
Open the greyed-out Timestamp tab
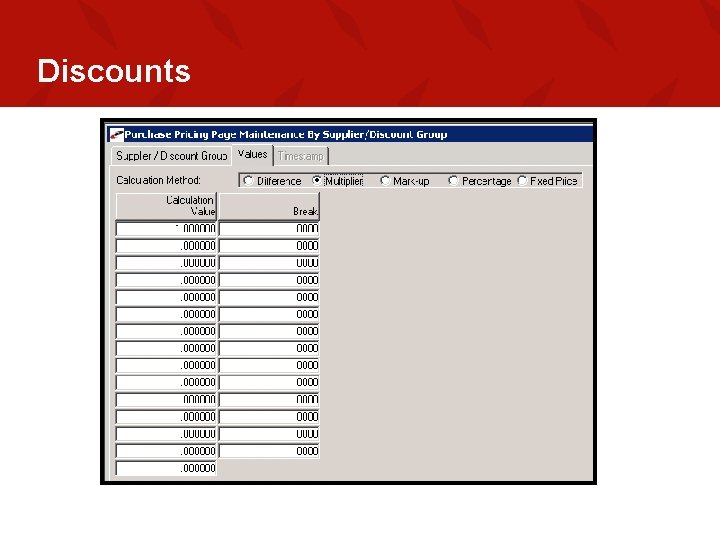pos(301,156)
